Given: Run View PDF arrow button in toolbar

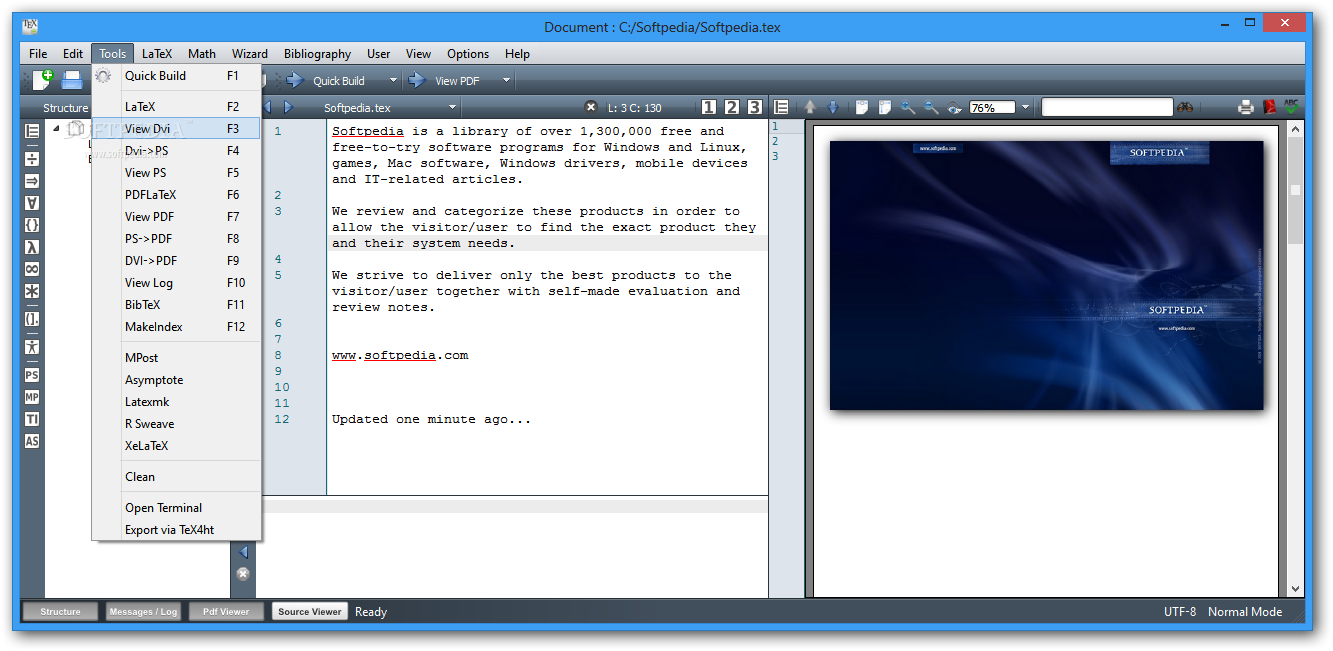Looking at the screenshot, I should 416,80.
